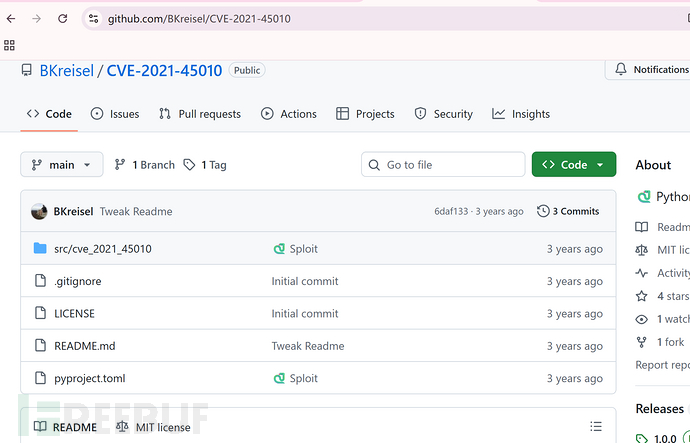Click the github.com/BKreisel/CVE-2021-45010 address bar
The image size is (690, 443).
[199, 19]
